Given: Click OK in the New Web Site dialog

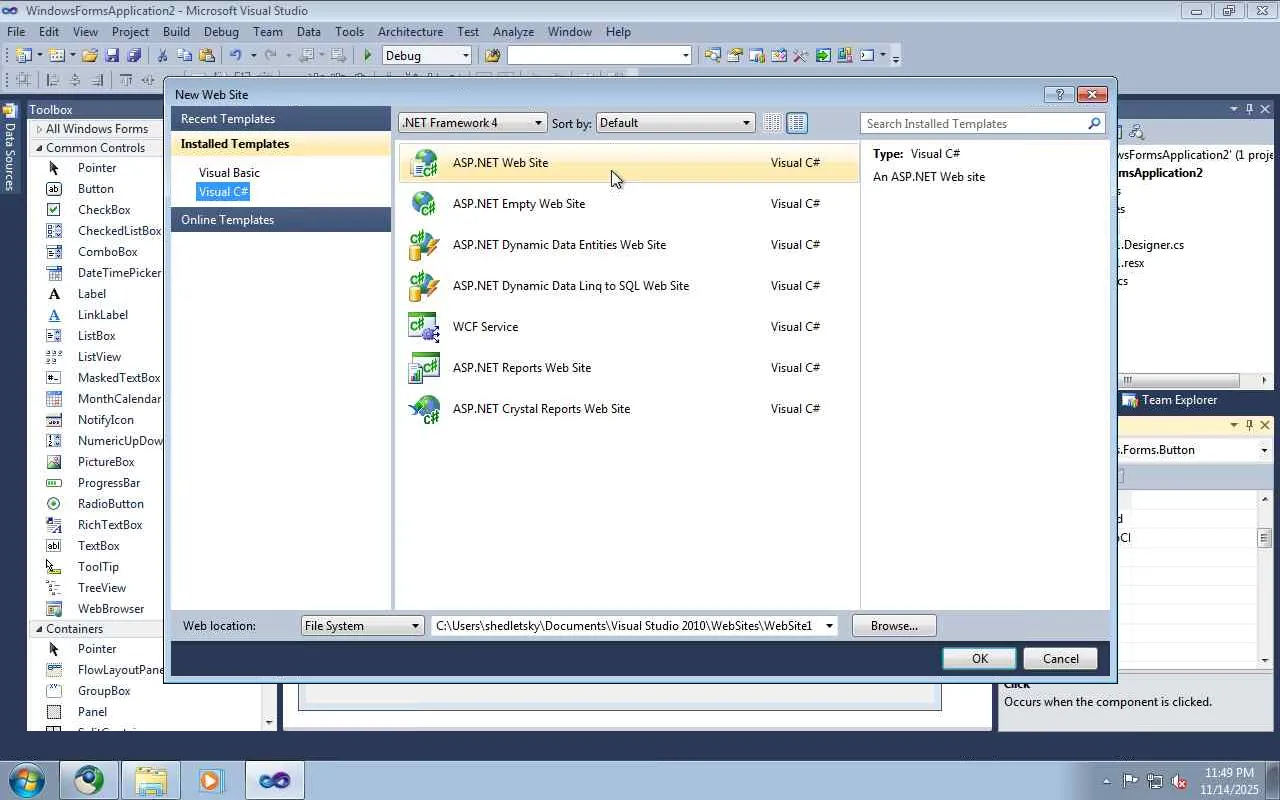Looking at the screenshot, I should [x=980, y=658].
